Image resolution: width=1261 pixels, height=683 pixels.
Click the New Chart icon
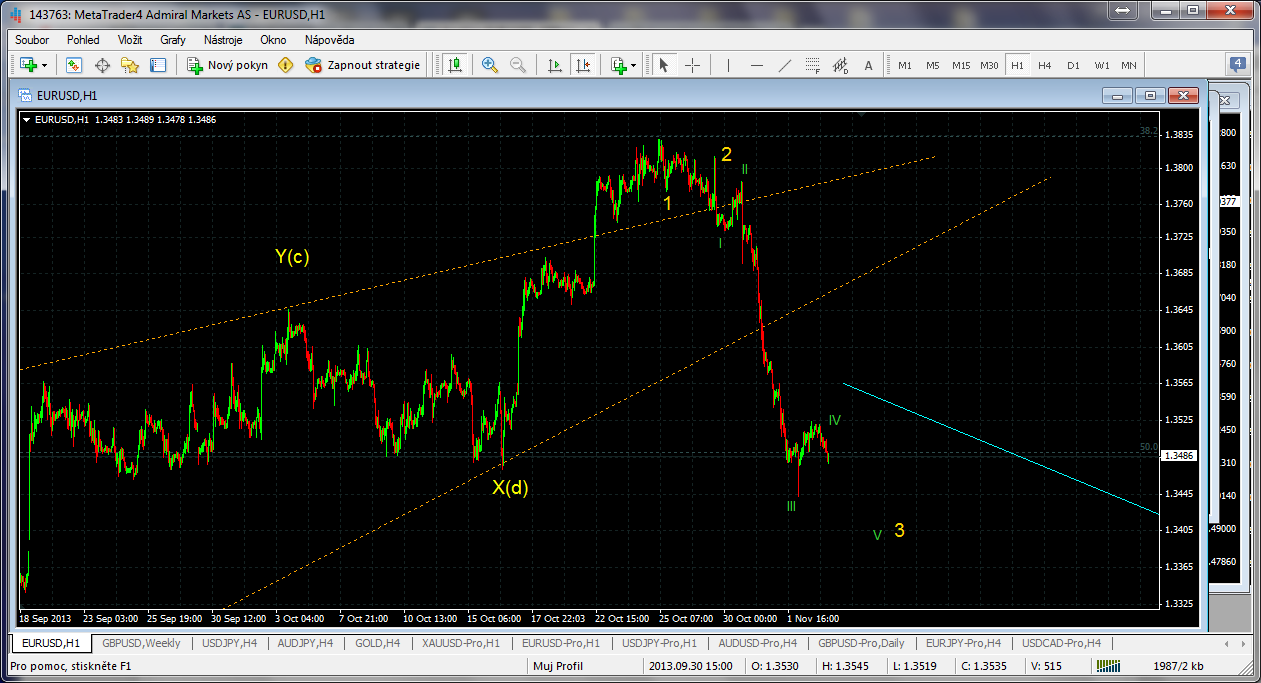coord(28,65)
